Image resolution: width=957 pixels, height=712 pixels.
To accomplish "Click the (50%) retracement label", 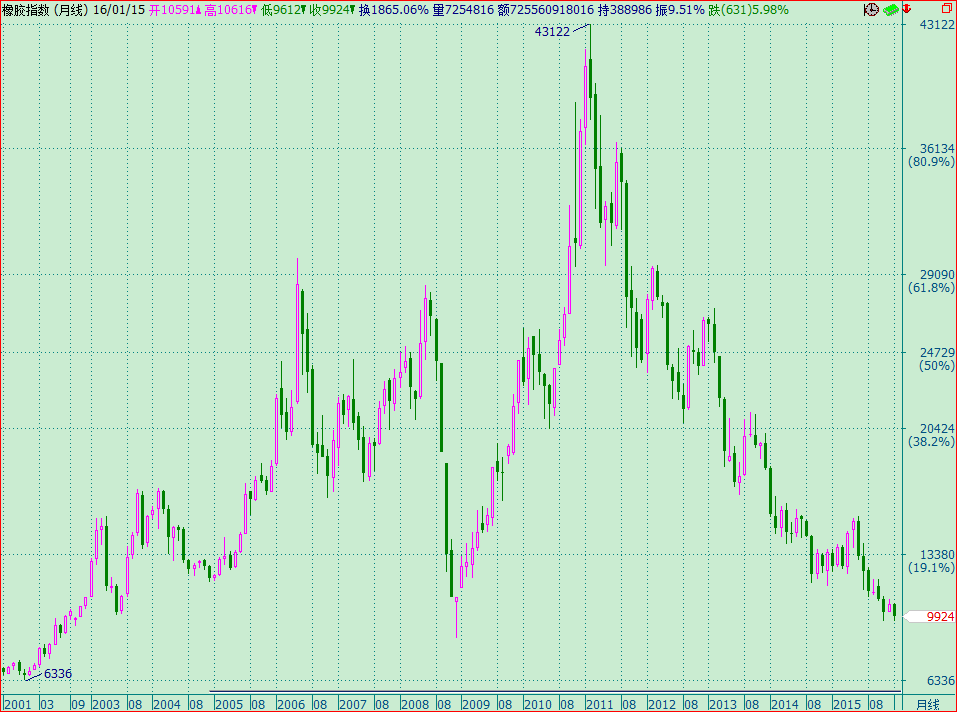I will [936, 365].
